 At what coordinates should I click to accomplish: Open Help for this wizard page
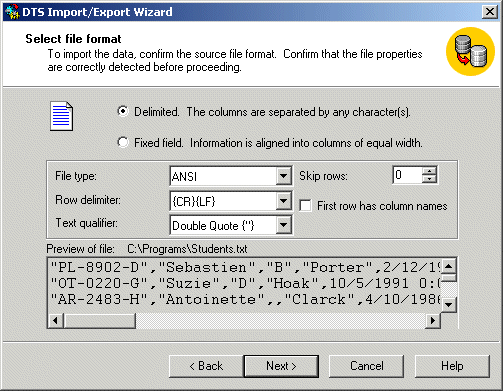click(452, 366)
